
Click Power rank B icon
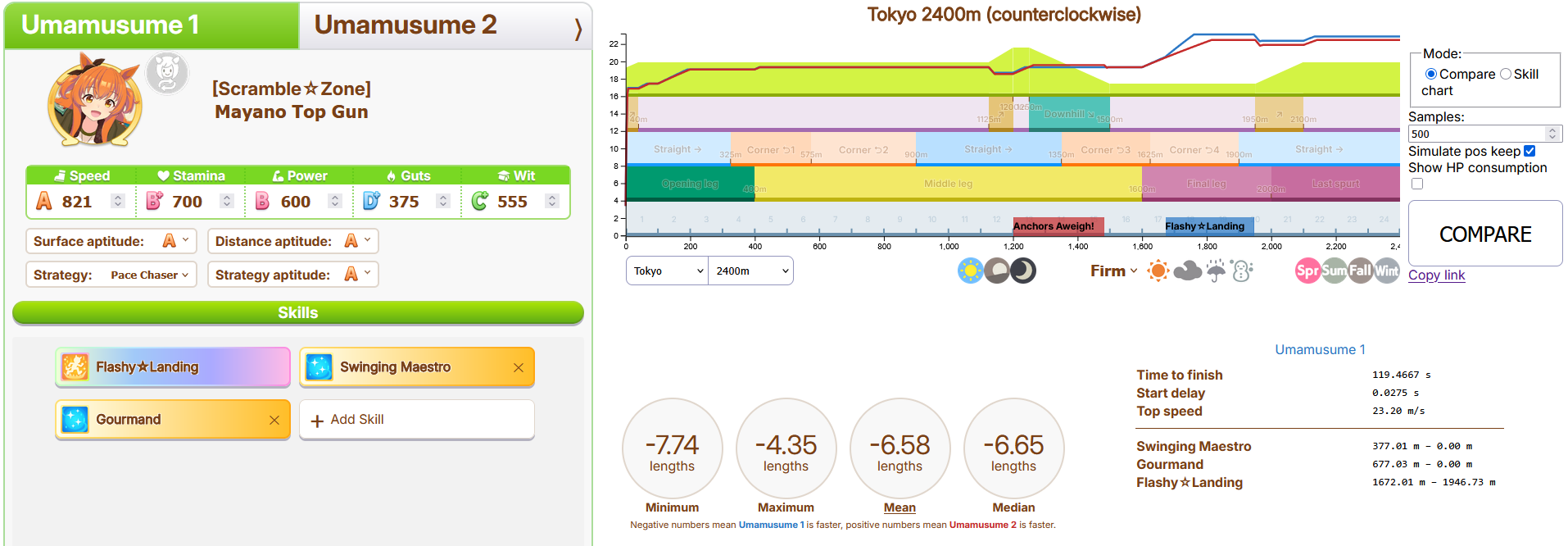262,201
